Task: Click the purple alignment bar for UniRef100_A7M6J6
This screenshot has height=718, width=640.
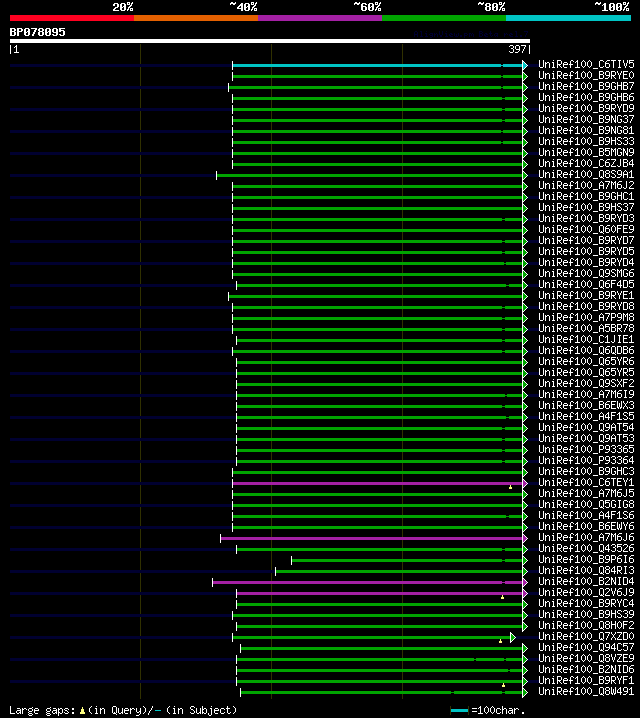Action: click(372, 538)
